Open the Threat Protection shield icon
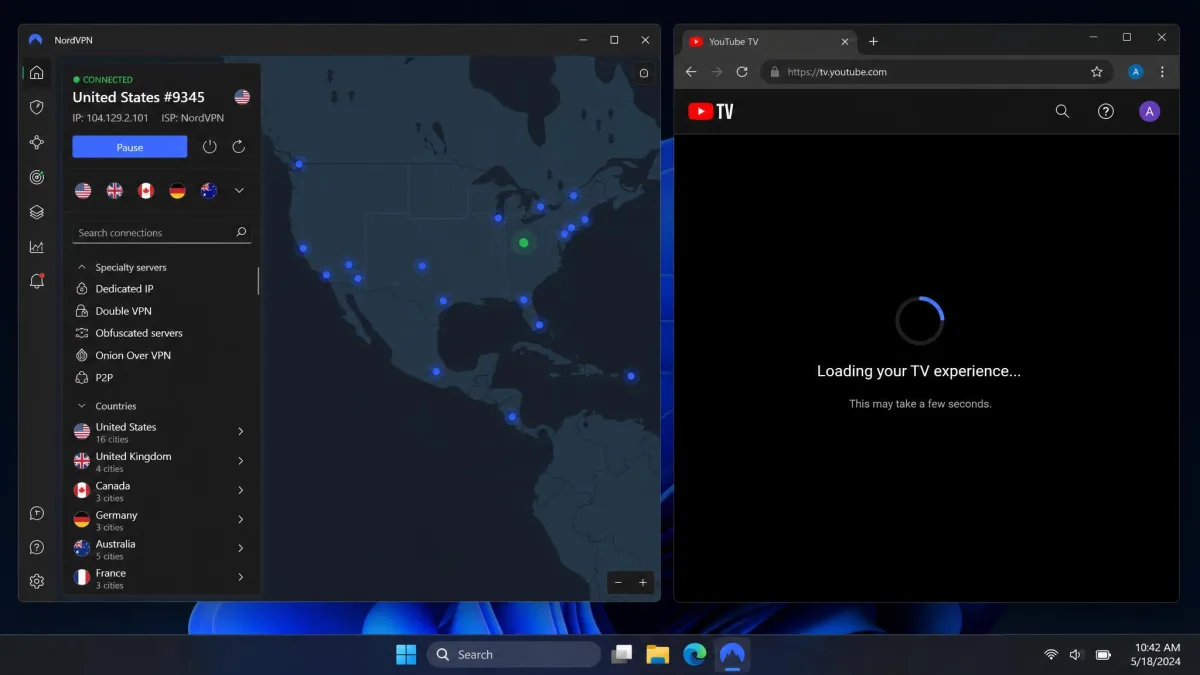This screenshot has height=675, width=1200. point(37,107)
